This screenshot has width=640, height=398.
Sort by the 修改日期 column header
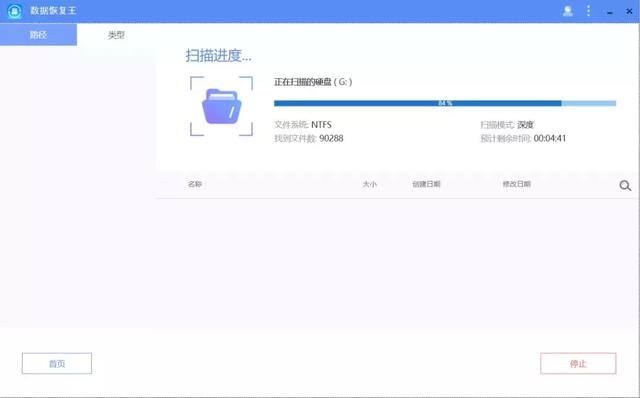coord(516,184)
